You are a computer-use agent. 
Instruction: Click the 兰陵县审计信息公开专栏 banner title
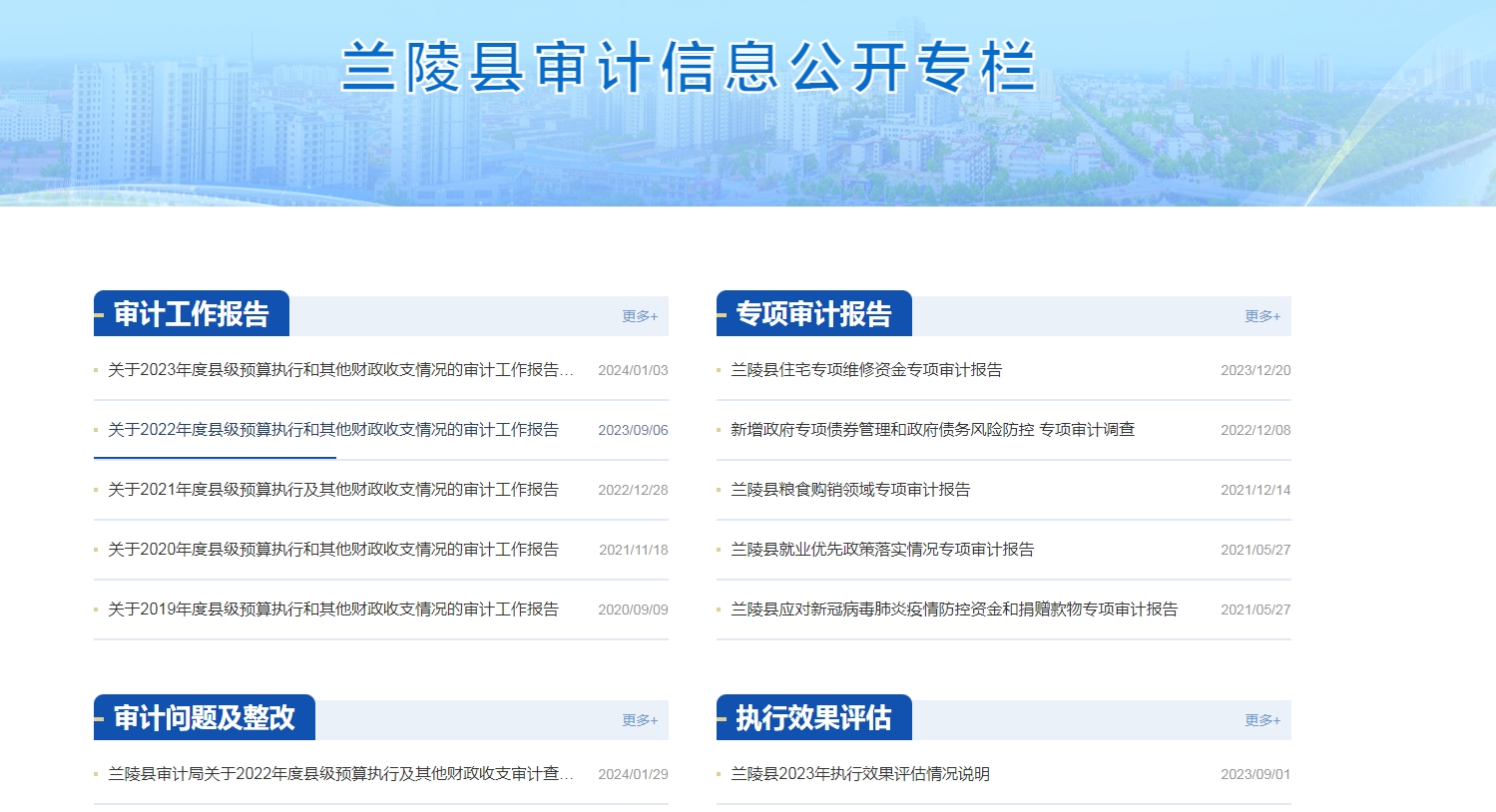click(x=689, y=67)
